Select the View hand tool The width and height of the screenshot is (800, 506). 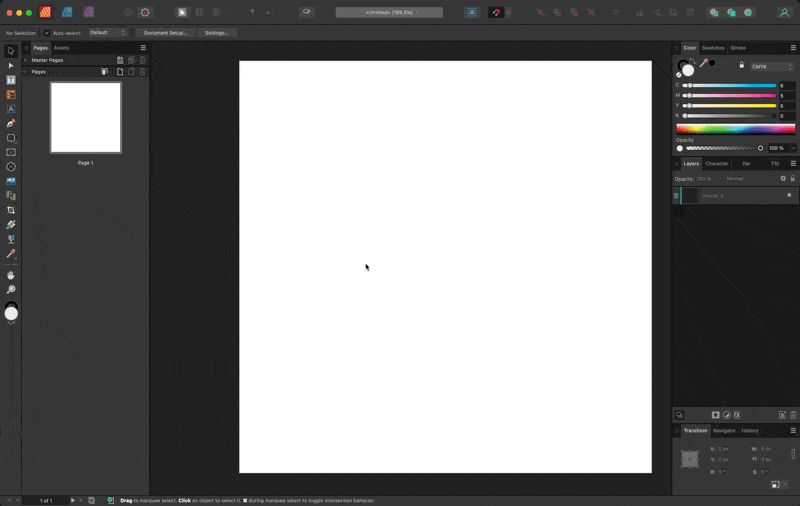point(11,275)
